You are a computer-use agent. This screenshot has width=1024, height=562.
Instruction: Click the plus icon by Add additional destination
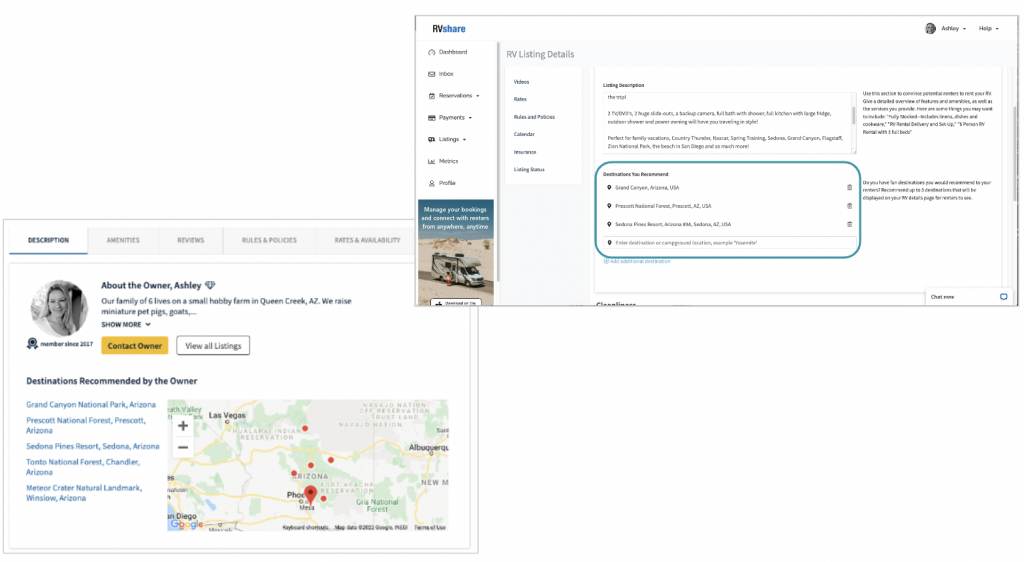(606, 261)
